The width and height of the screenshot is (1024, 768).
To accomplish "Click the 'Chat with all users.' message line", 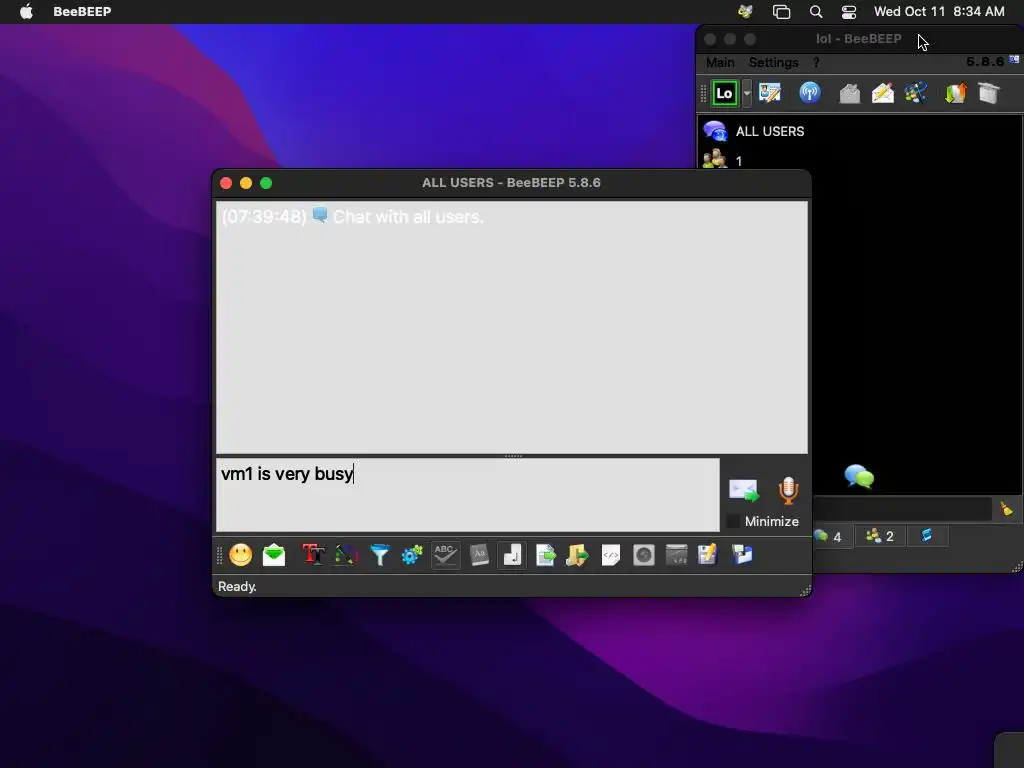I will (409, 217).
